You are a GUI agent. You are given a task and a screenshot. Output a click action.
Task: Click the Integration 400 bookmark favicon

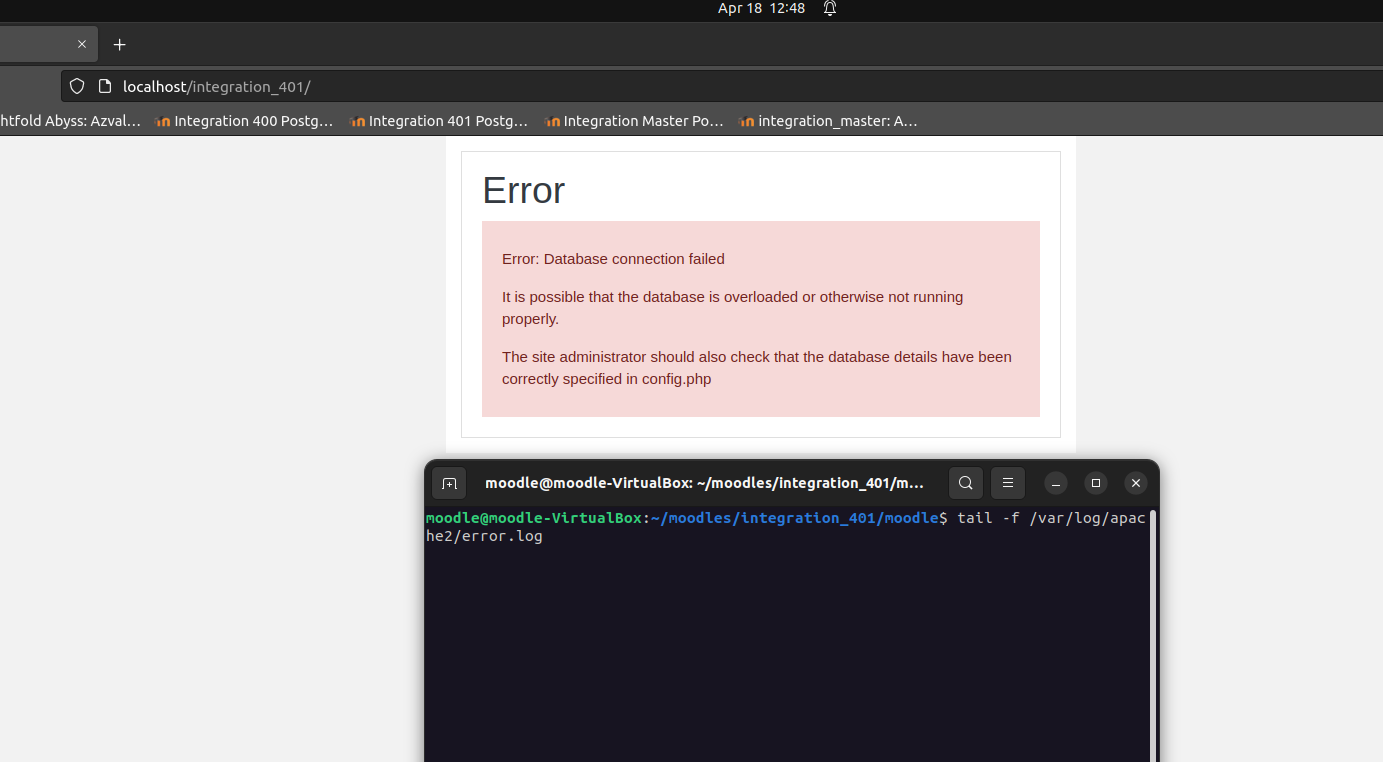163,122
